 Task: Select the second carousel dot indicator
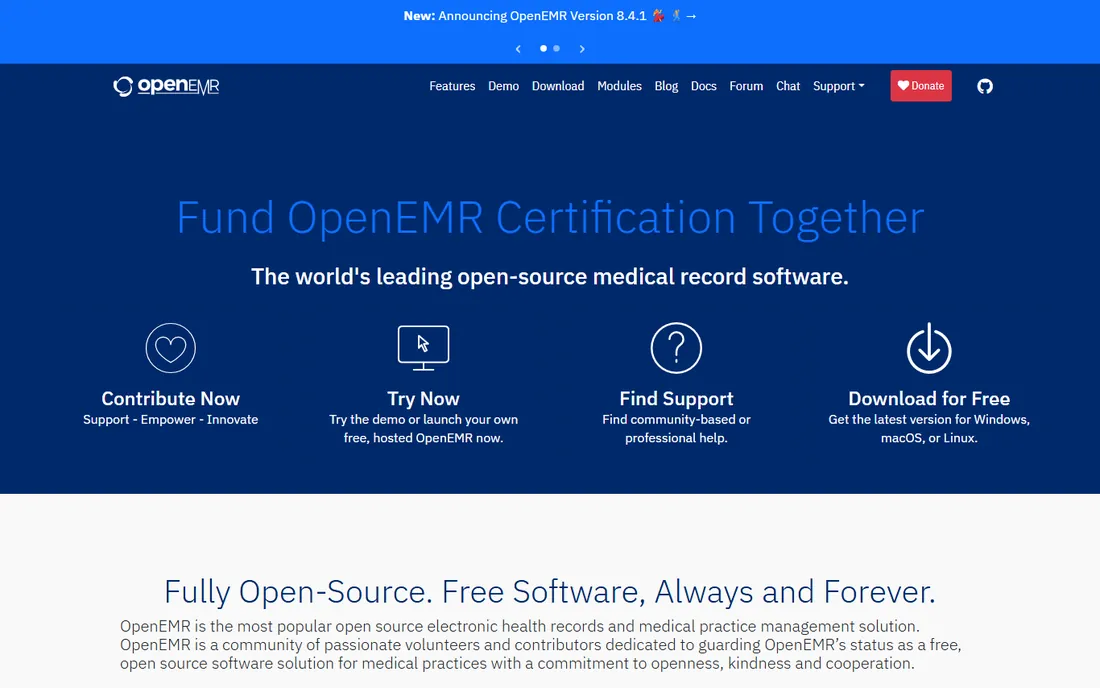pyautogui.click(x=556, y=48)
